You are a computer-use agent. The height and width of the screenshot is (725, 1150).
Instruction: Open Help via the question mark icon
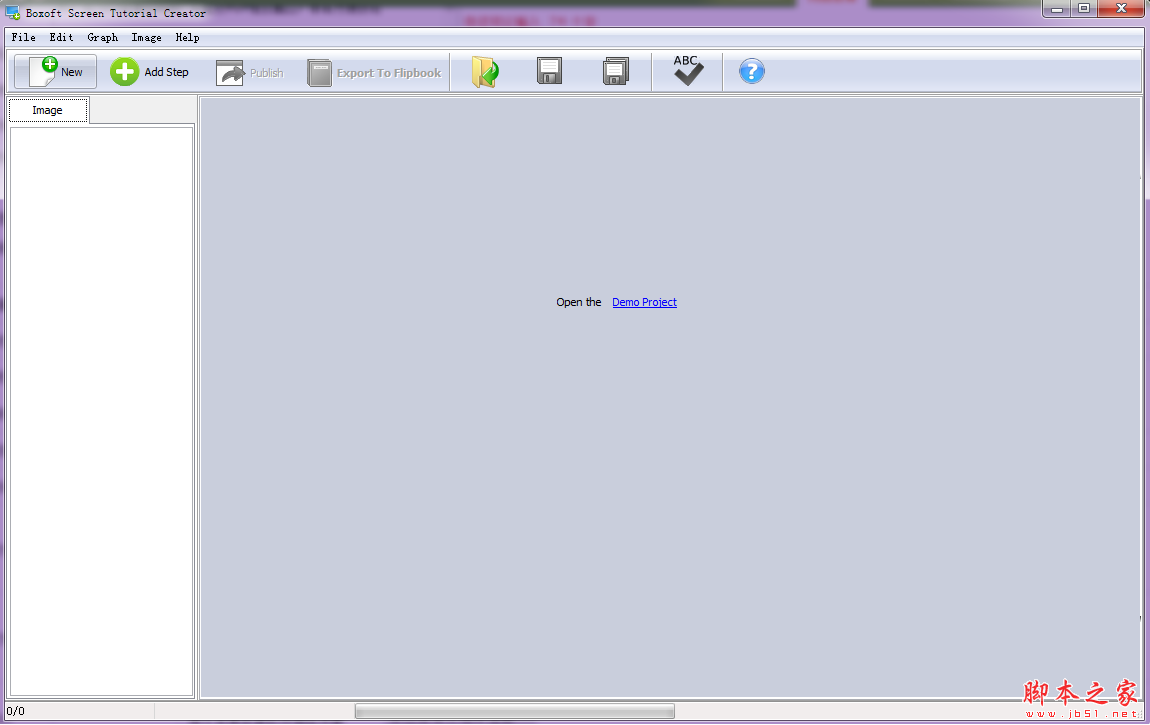click(x=751, y=71)
